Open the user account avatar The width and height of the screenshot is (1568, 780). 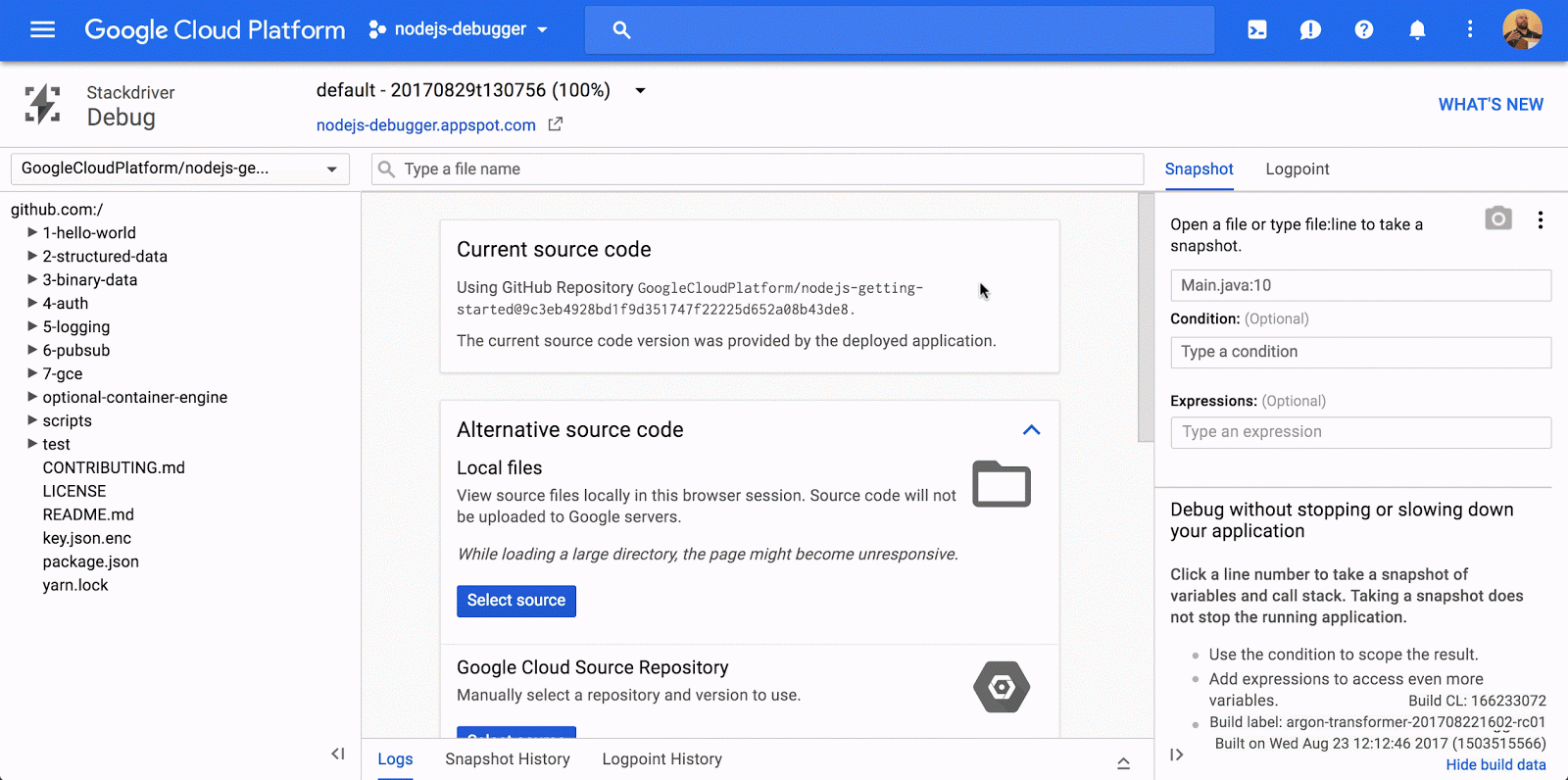pyautogui.click(x=1523, y=29)
